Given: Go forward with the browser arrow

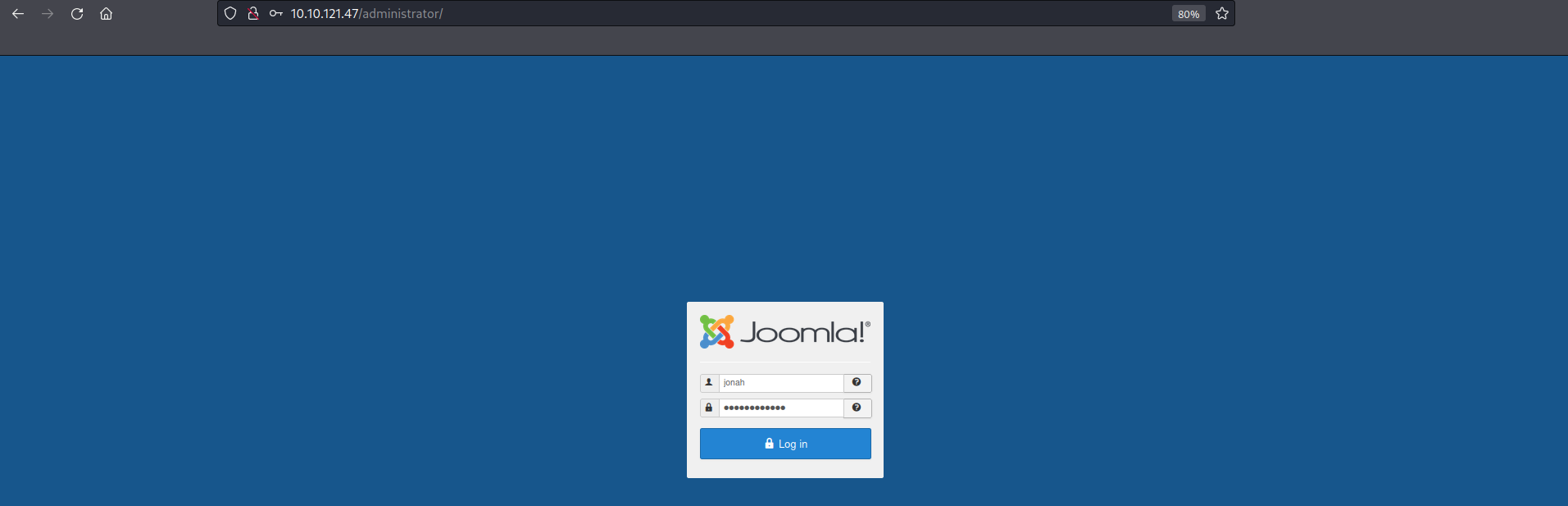Looking at the screenshot, I should (x=48, y=14).
